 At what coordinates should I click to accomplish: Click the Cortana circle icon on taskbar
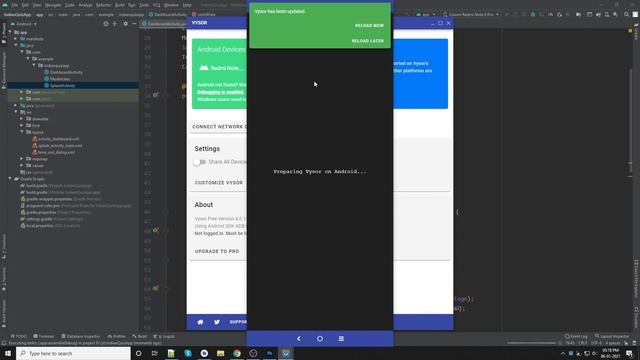[138, 353]
